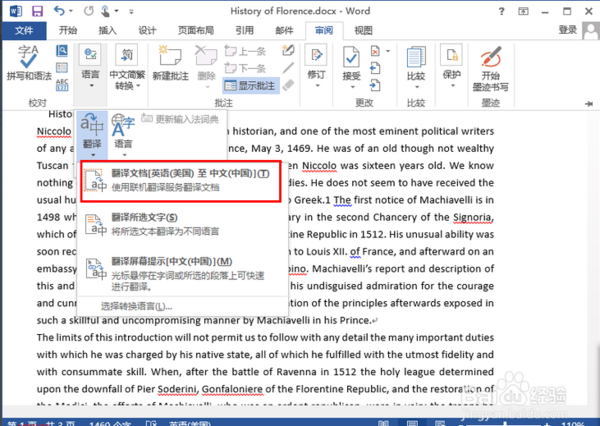
Task: Expand the 修订 dropdown arrow
Action: 317,85
